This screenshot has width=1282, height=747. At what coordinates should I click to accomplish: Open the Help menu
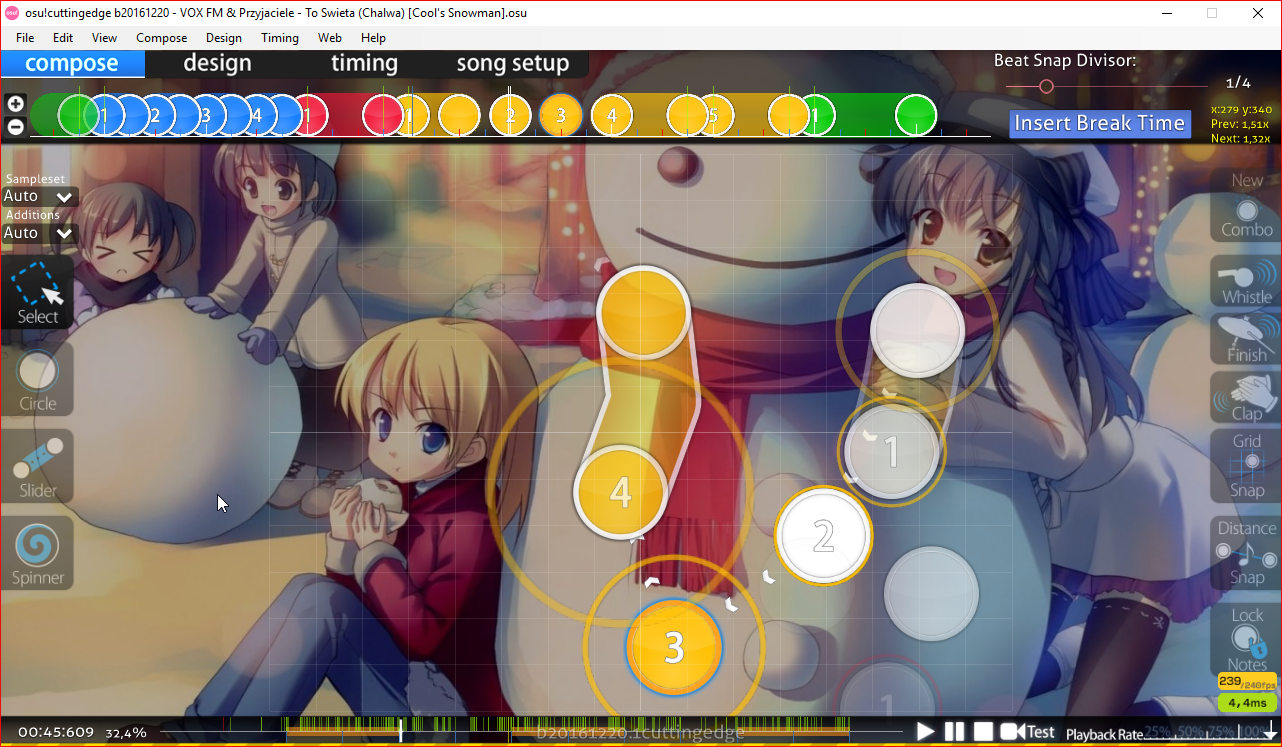(373, 38)
